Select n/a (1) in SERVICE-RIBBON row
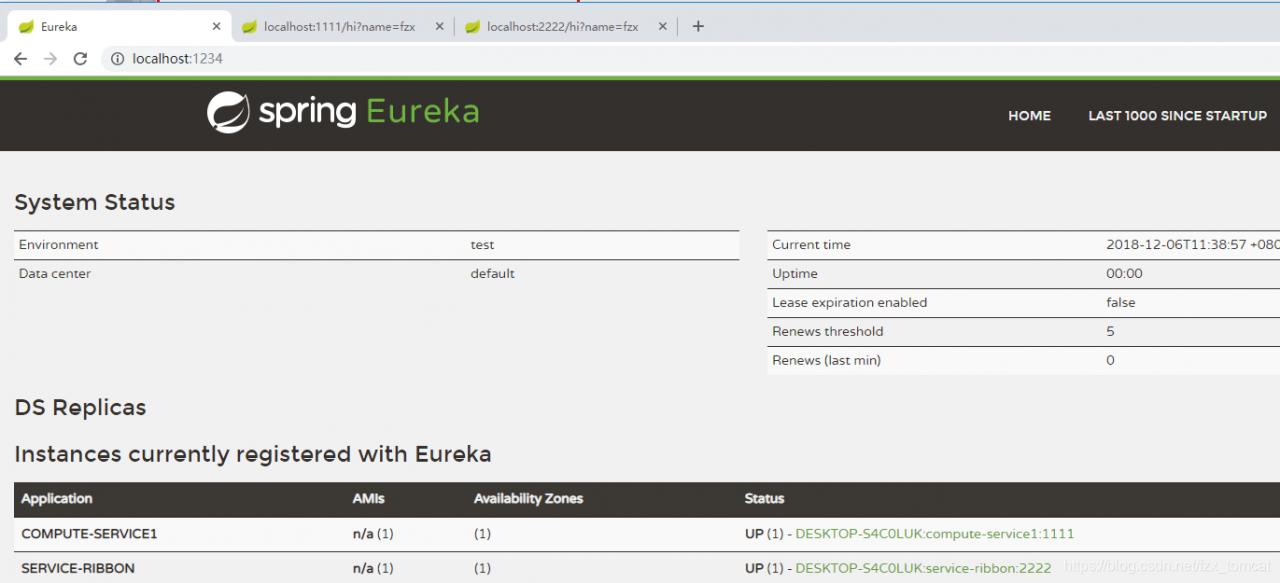Screen dimensions: 1280x583 (x=373, y=568)
